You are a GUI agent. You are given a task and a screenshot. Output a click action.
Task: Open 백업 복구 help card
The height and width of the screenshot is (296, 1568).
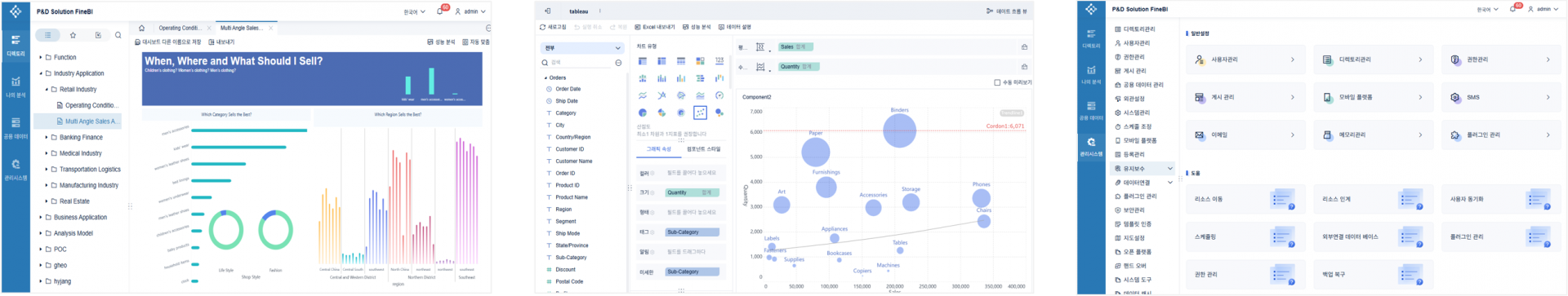pos(1374,274)
